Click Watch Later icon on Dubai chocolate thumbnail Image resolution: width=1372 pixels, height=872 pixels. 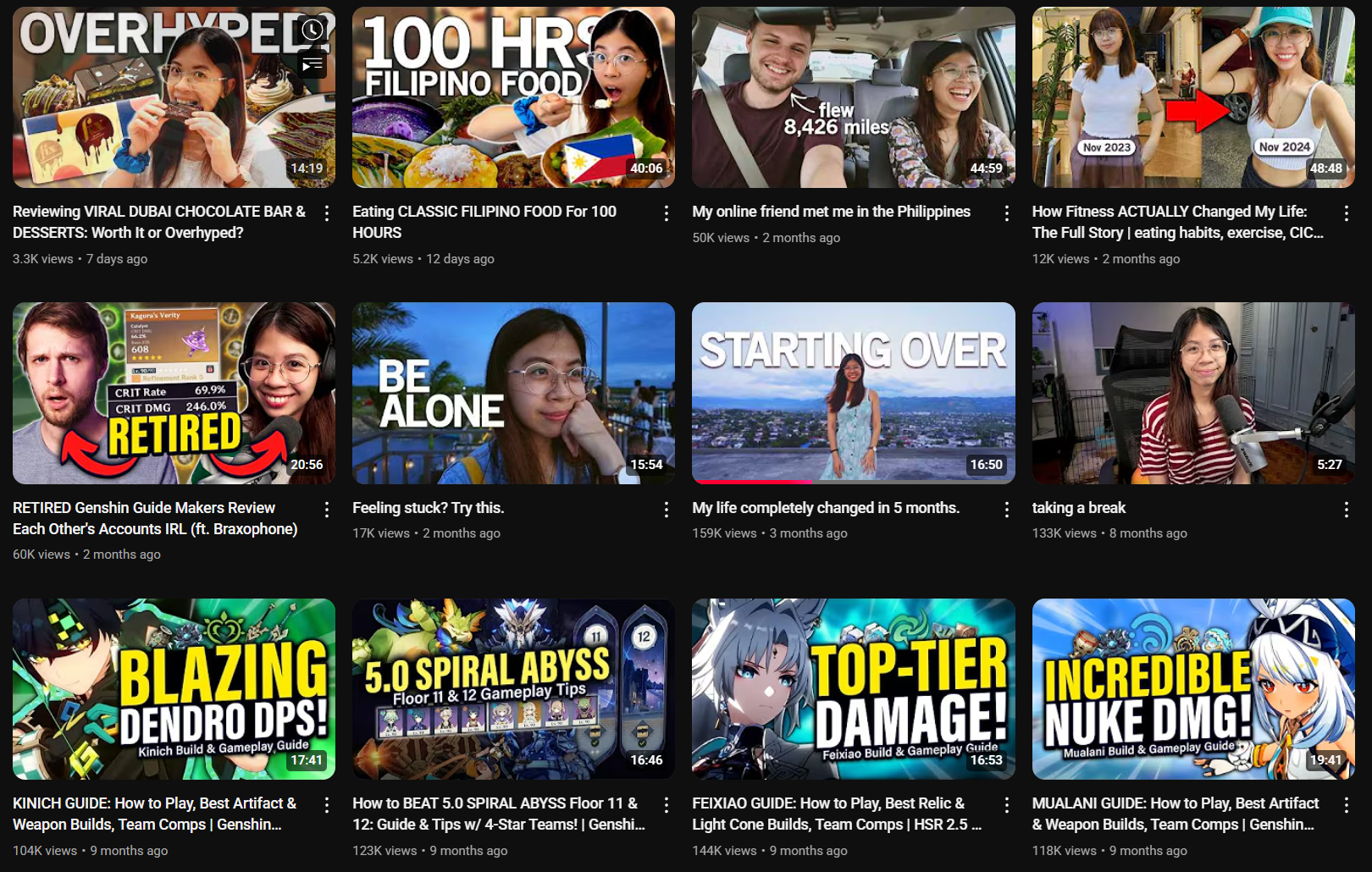coord(313,30)
